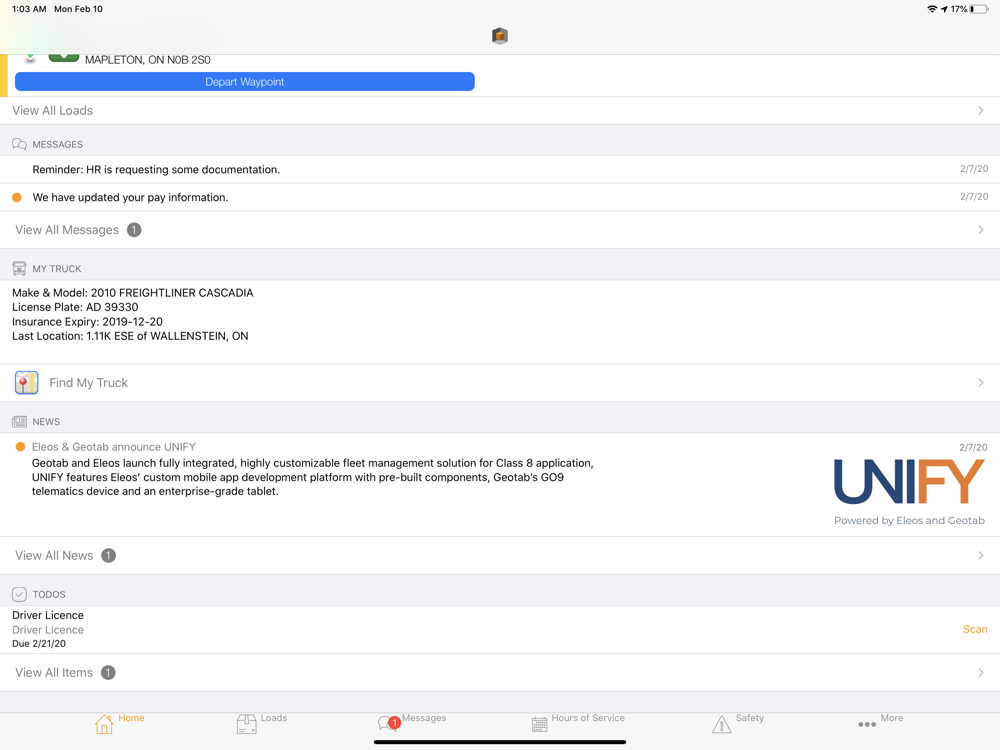Viewport: 1000px width, 750px height.
Task: Tap the home indicator bar
Action: point(500,742)
